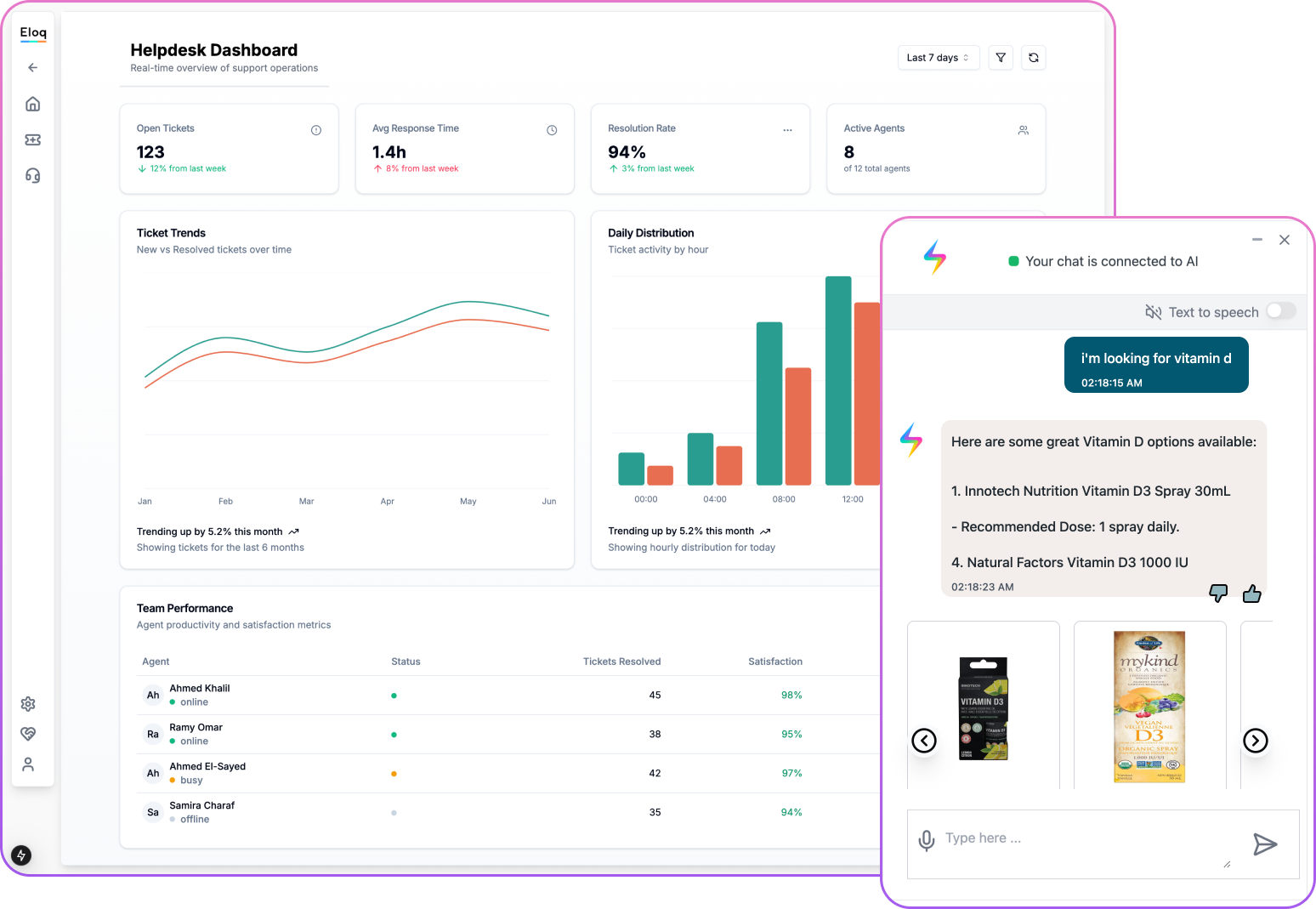This screenshot has width=1316, height=909.
Task: Click the Satisfaction column header
Action: [x=775, y=662]
